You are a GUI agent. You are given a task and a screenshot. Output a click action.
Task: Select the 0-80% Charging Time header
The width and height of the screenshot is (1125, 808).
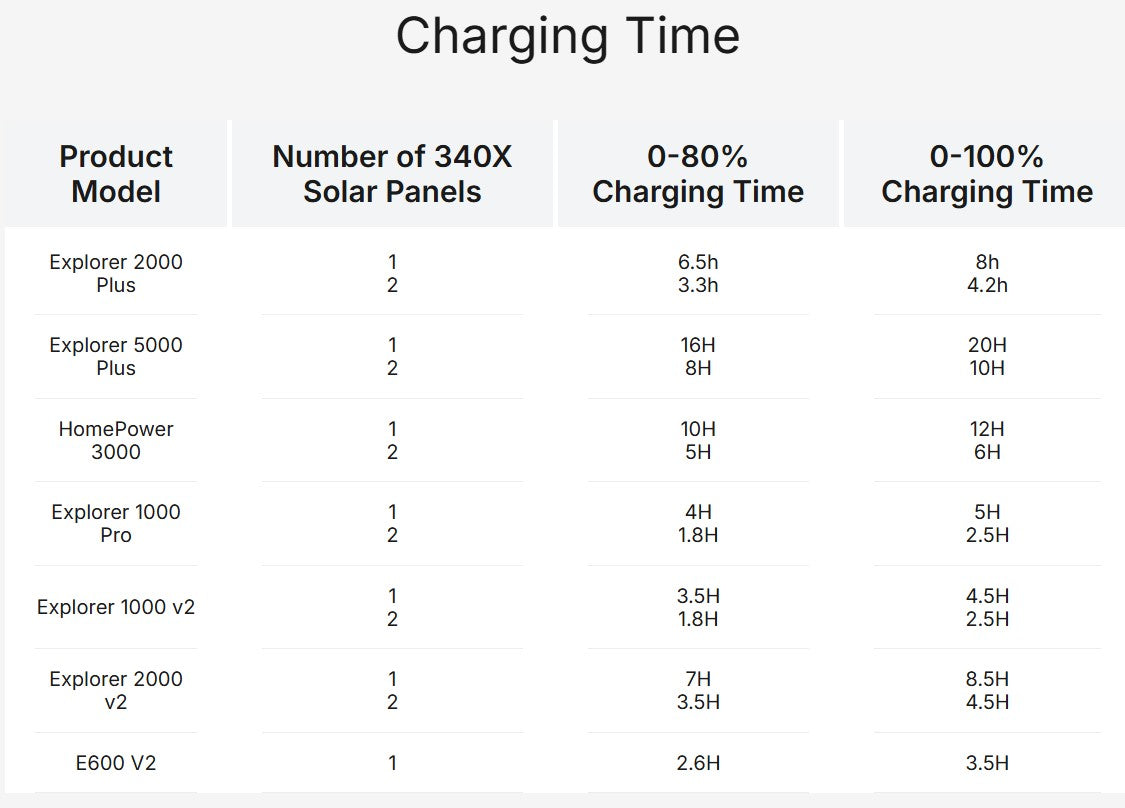click(x=698, y=174)
